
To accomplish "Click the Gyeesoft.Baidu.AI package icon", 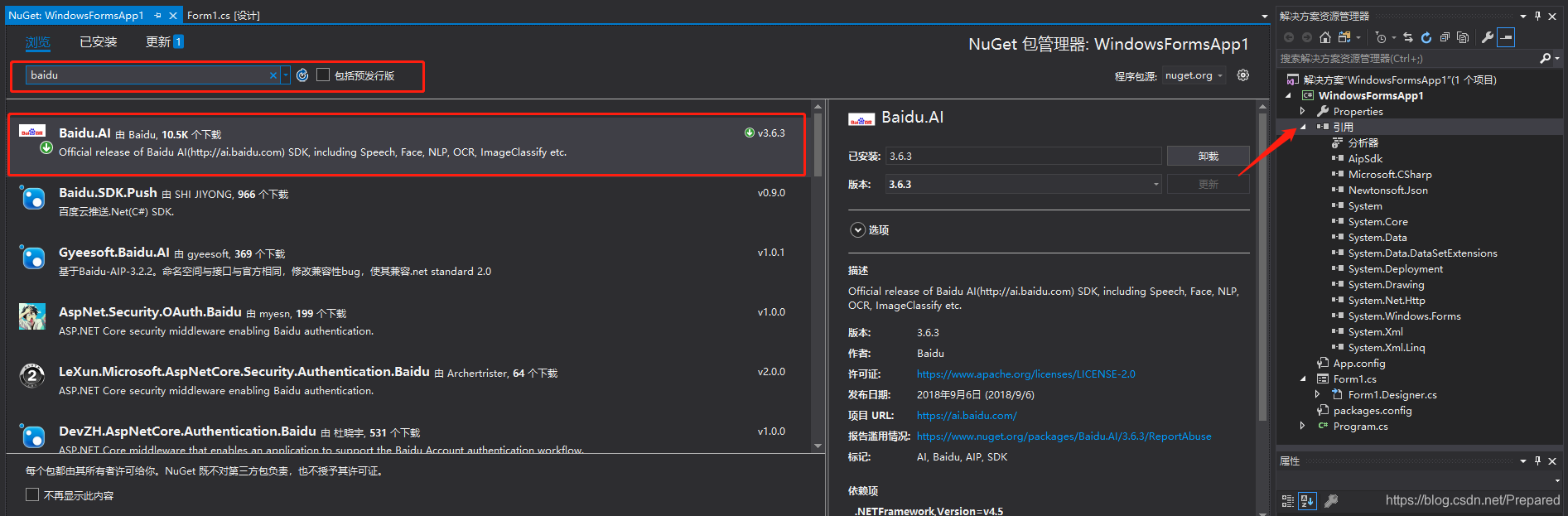I will pos(32,258).
